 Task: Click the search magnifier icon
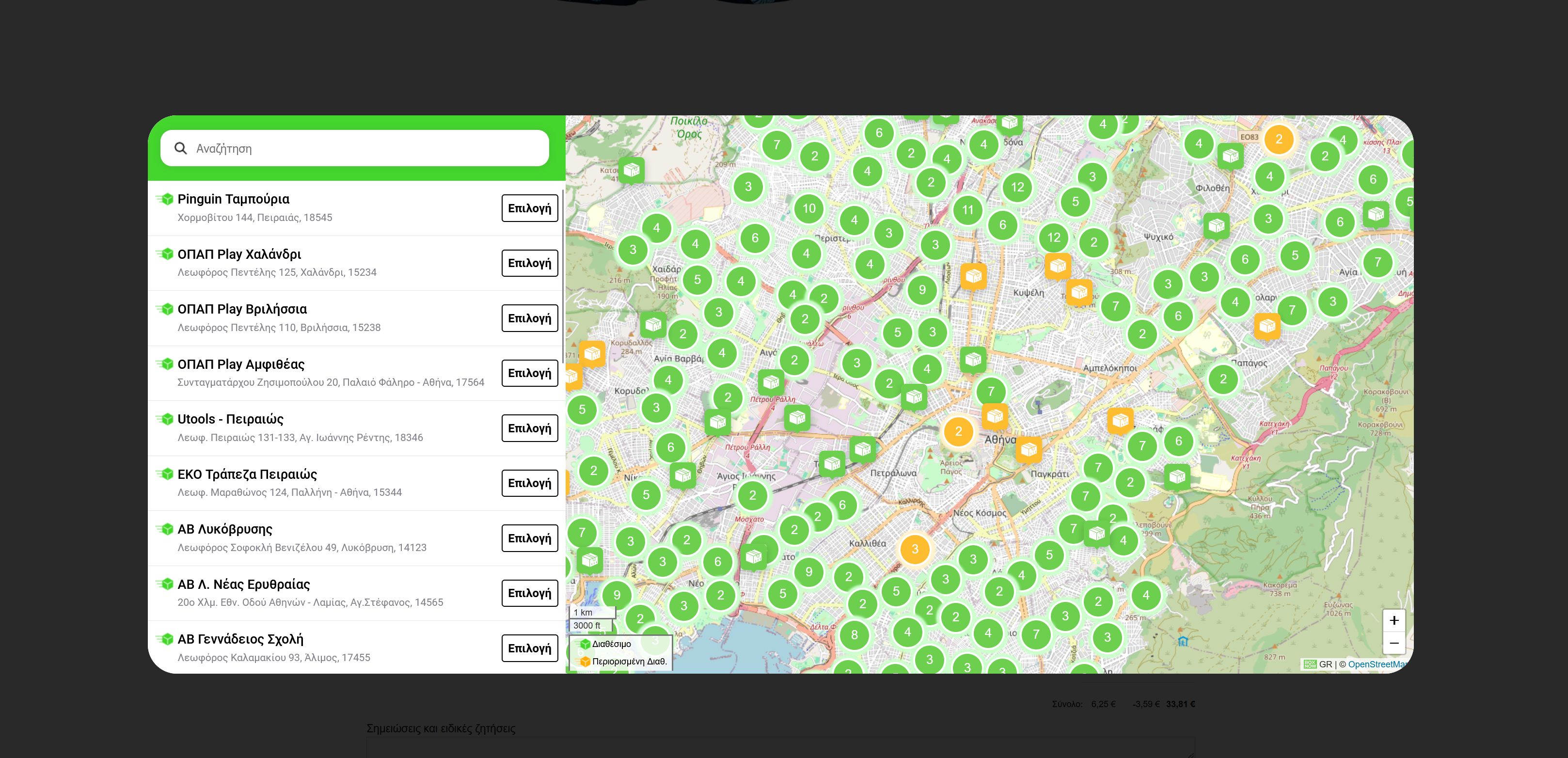180,148
